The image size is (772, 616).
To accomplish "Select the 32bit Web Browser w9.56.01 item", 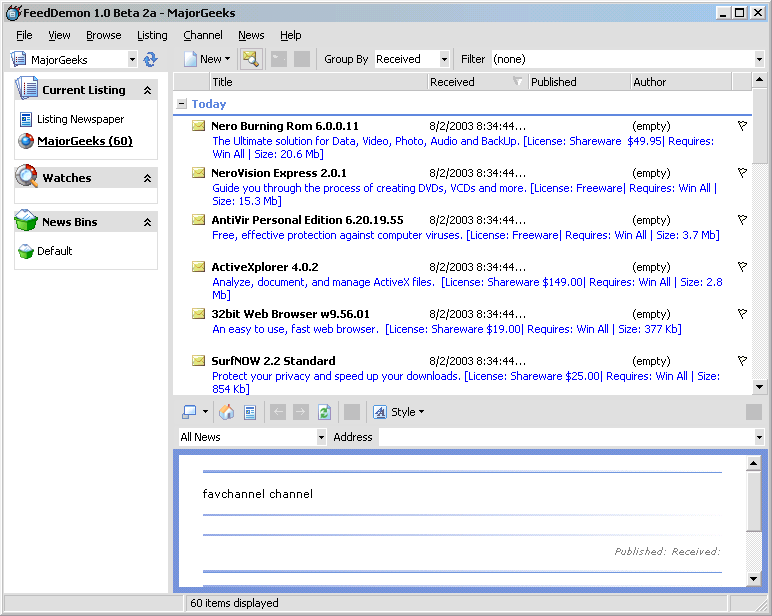I will click(x=290, y=314).
